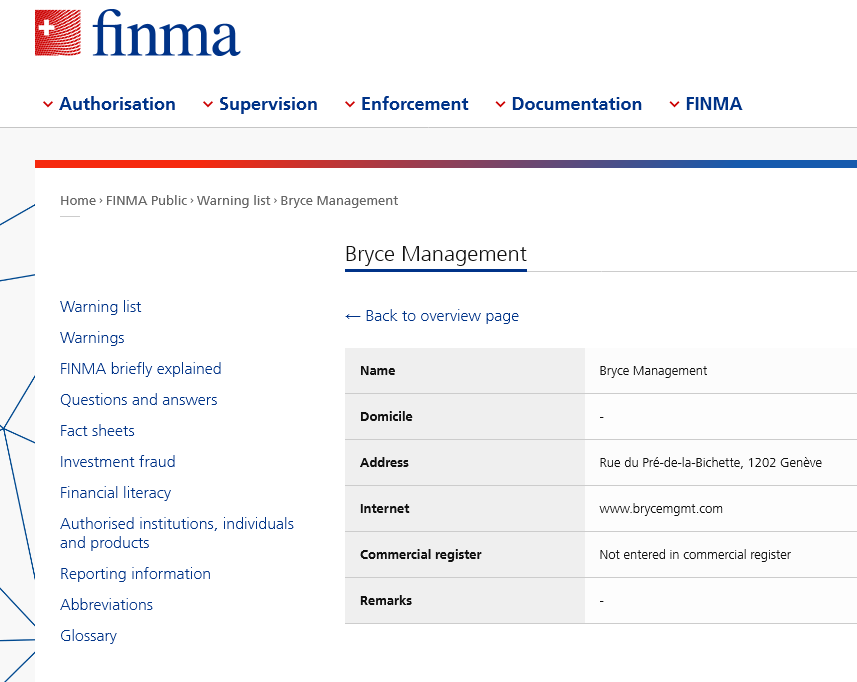
Task: Click the FINMA logo
Action: click(137, 33)
